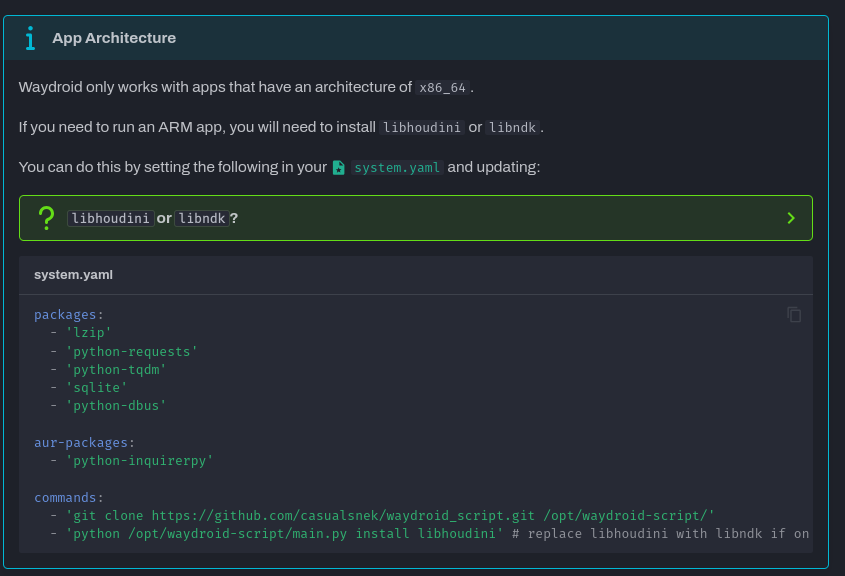The width and height of the screenshot is (845, 576).
Task: Click libndk in the green collapsible header
Action: tap(202, 218)
